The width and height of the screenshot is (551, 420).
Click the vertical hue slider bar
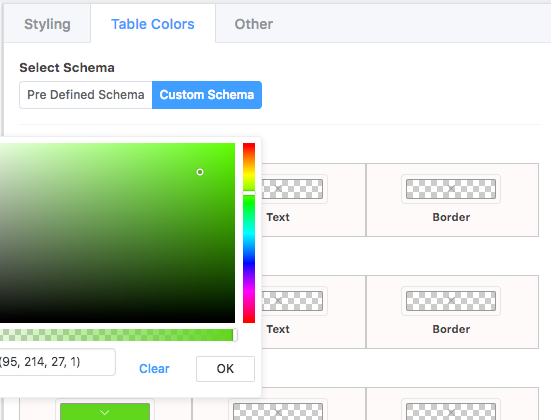[x=249, y=233]
